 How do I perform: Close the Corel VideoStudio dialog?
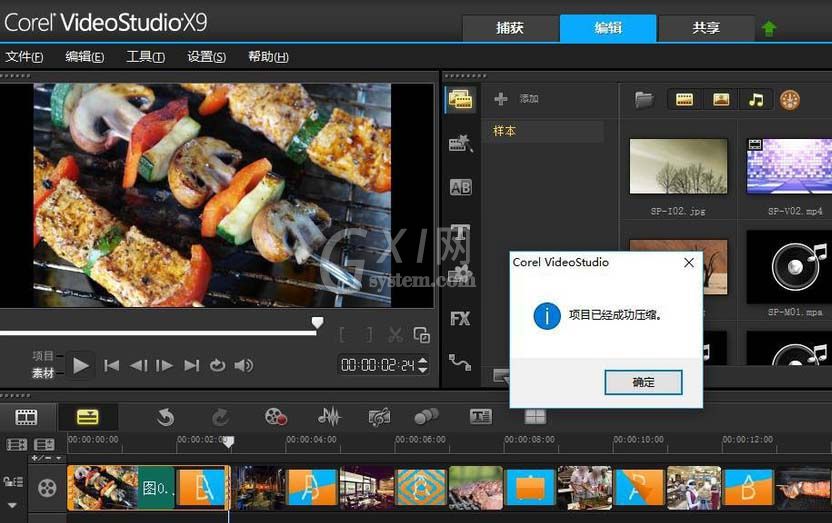pos(689,263)
